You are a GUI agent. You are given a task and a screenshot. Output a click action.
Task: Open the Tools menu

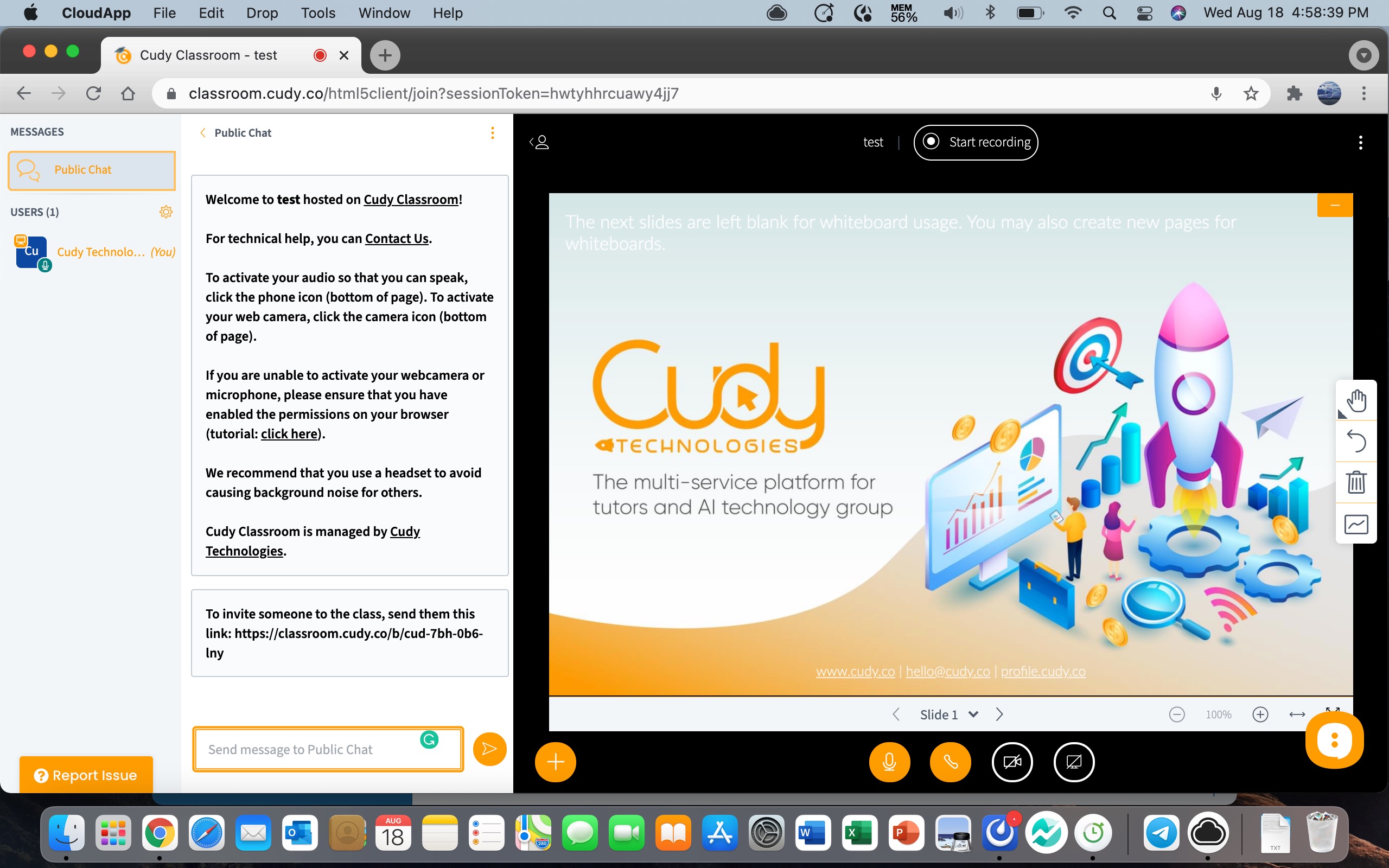[x=318, y=12]
